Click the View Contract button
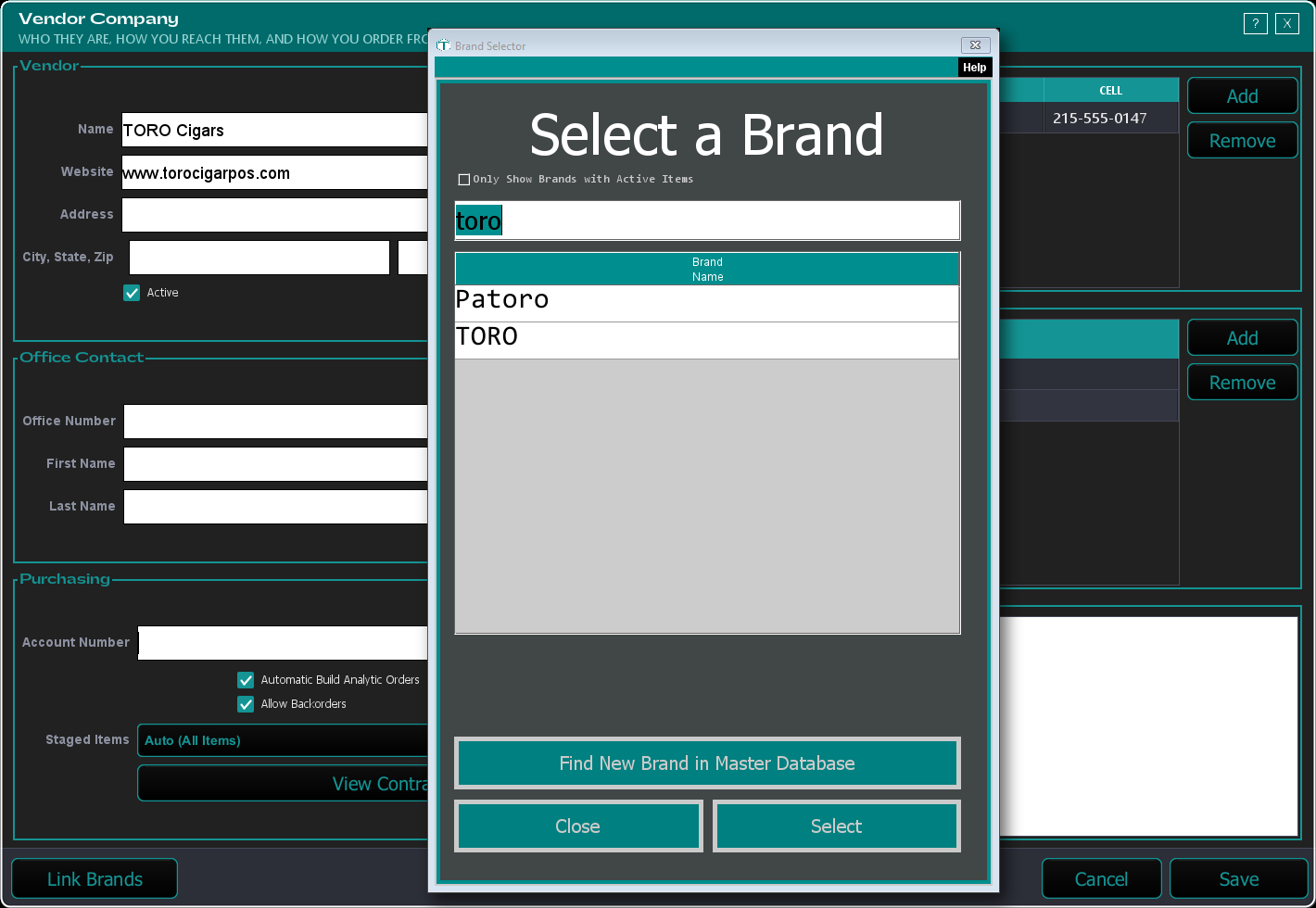 point(283,784)
